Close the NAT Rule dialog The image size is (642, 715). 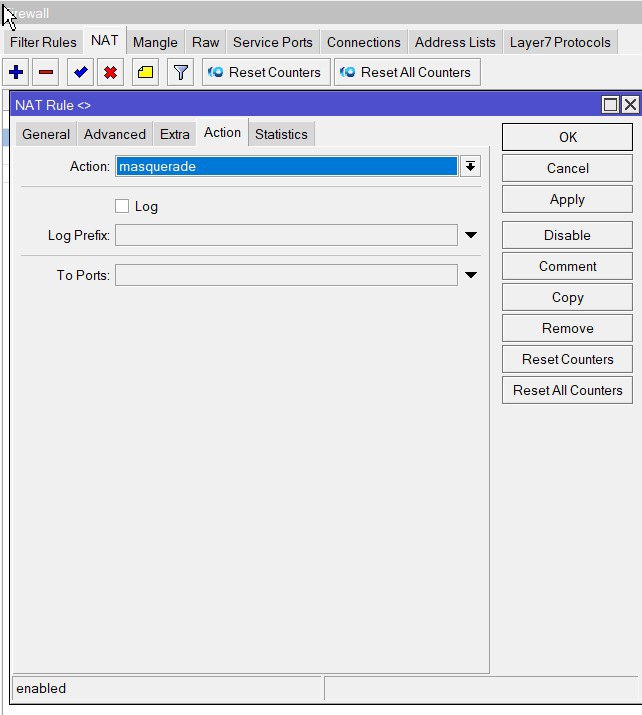pos(630,105)
